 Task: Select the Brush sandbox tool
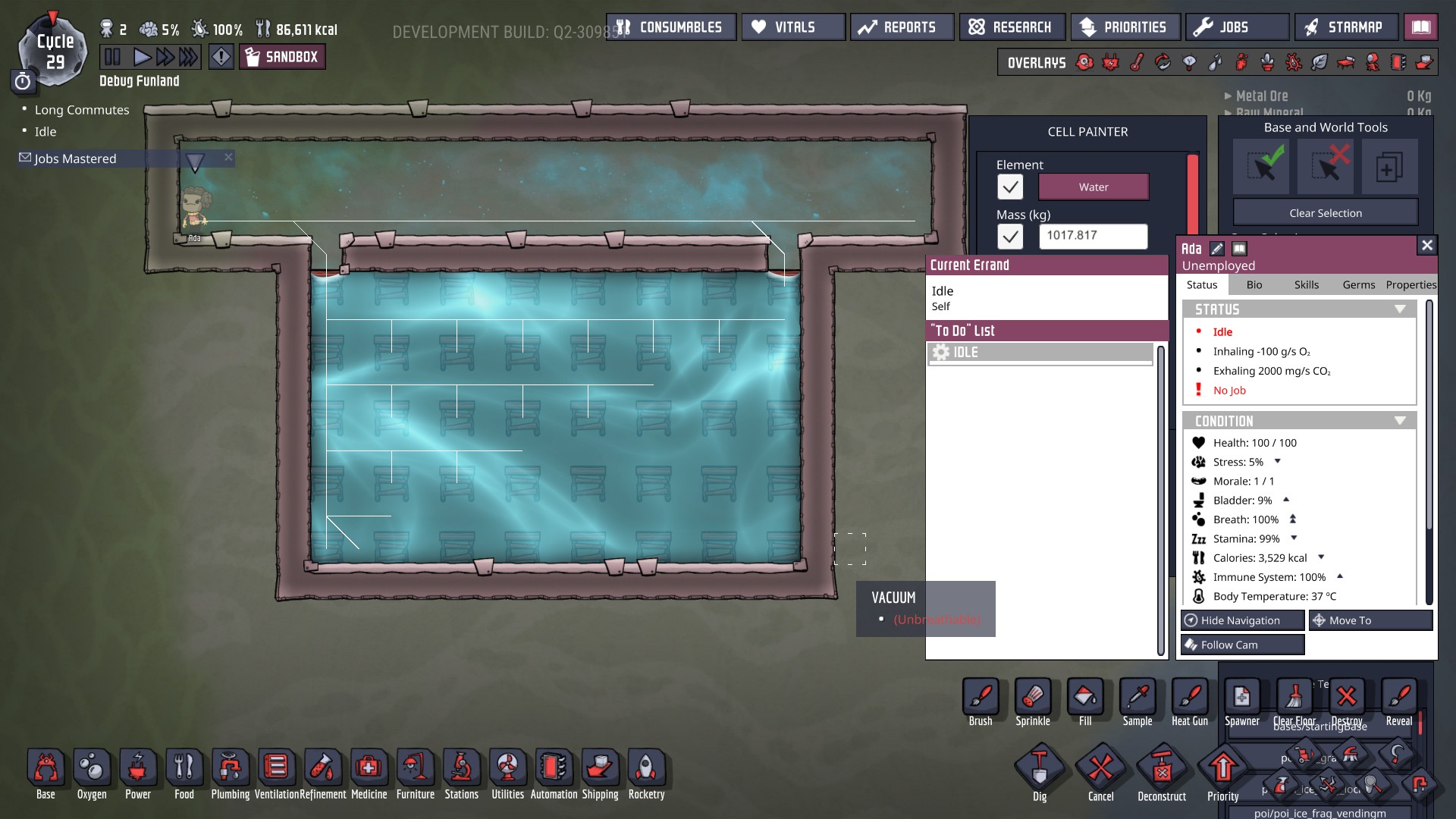tap(981, 697)
